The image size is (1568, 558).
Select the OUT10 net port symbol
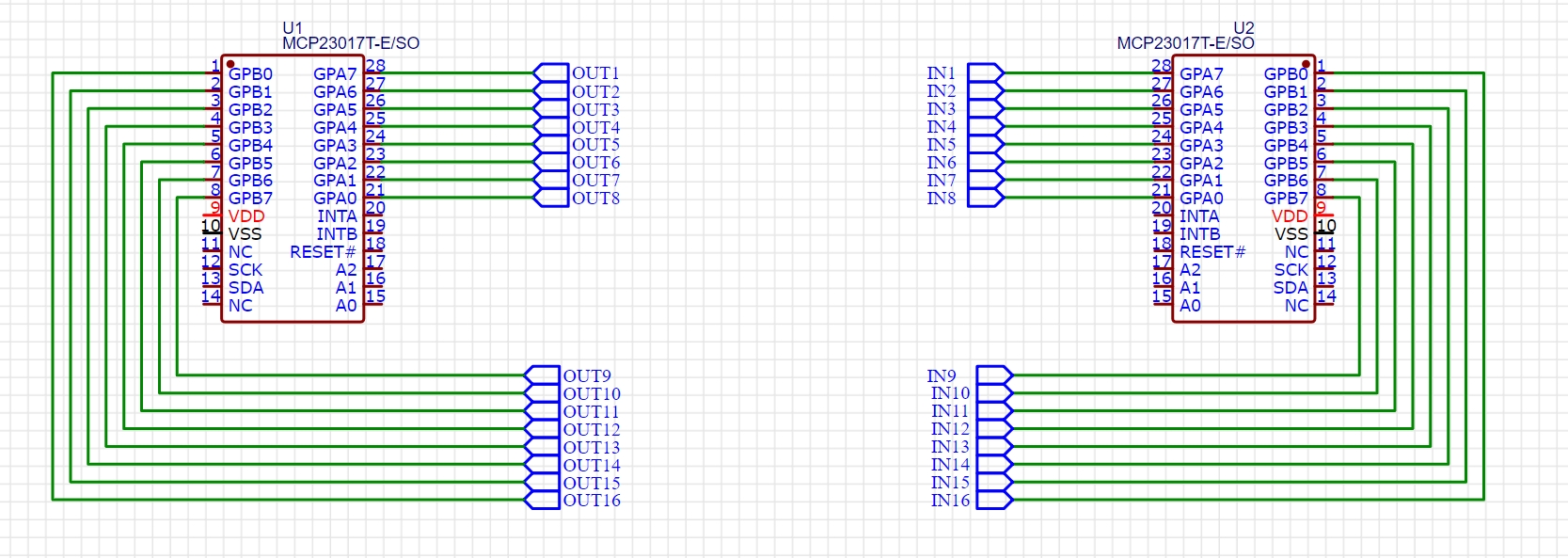pyautogui.click(x=542, y=393)
